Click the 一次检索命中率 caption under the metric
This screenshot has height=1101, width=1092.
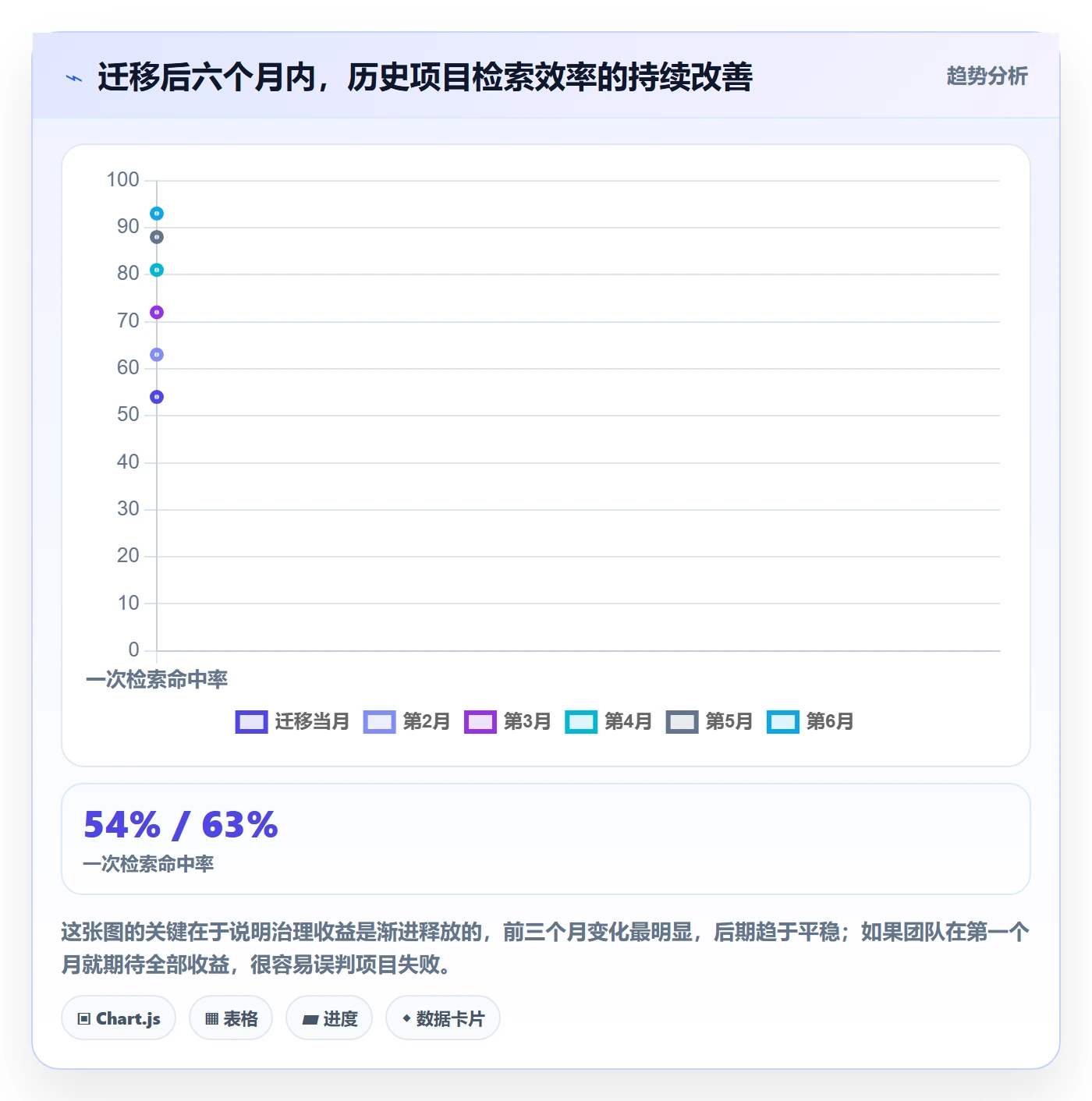tap(148, 863)
